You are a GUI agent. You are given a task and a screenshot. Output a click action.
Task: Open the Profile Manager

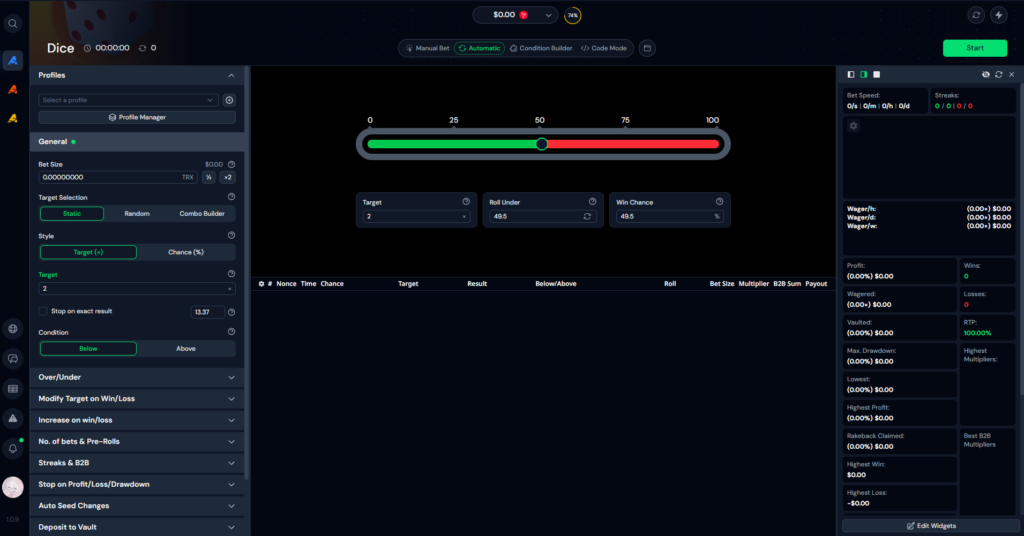[x=137, y=117]
